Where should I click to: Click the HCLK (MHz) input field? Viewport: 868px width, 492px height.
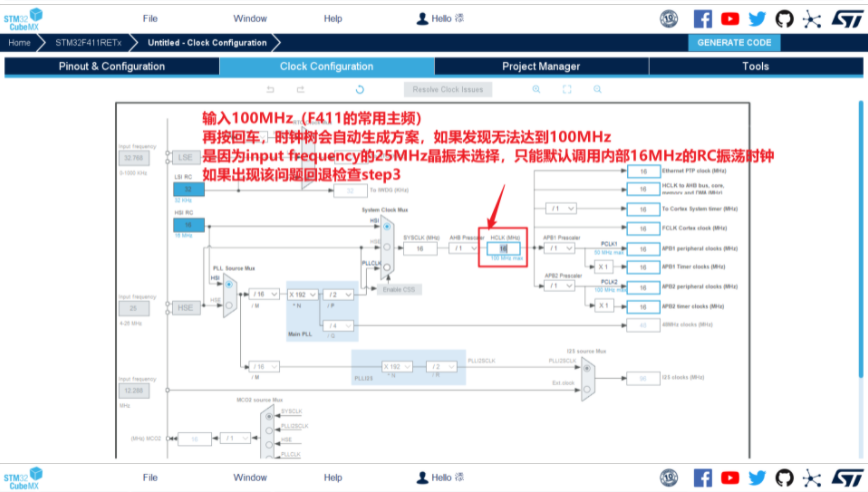coord(503,248)
